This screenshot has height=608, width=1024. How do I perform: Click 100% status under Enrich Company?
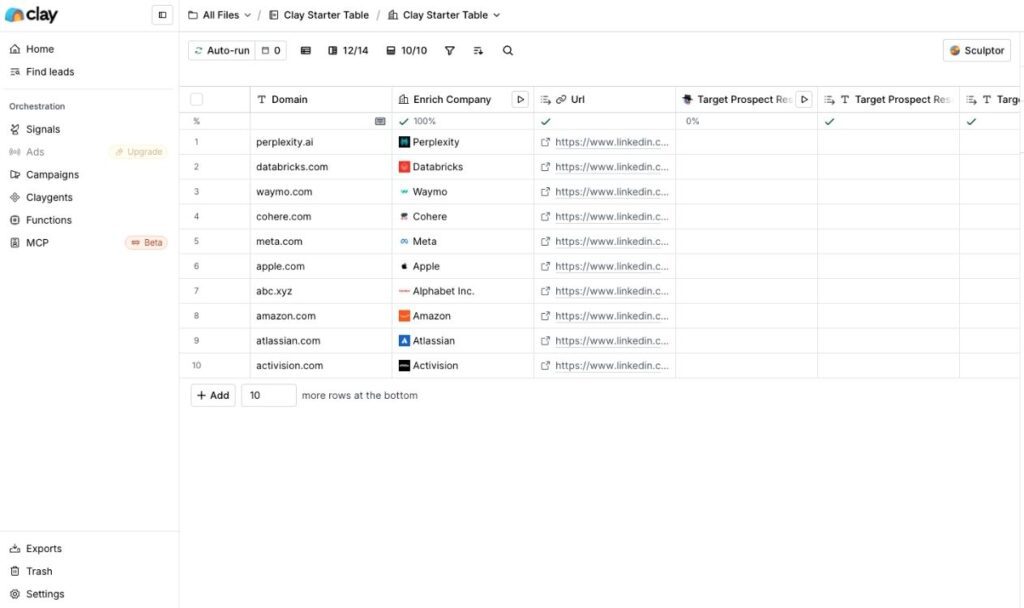tap(417, 121)
